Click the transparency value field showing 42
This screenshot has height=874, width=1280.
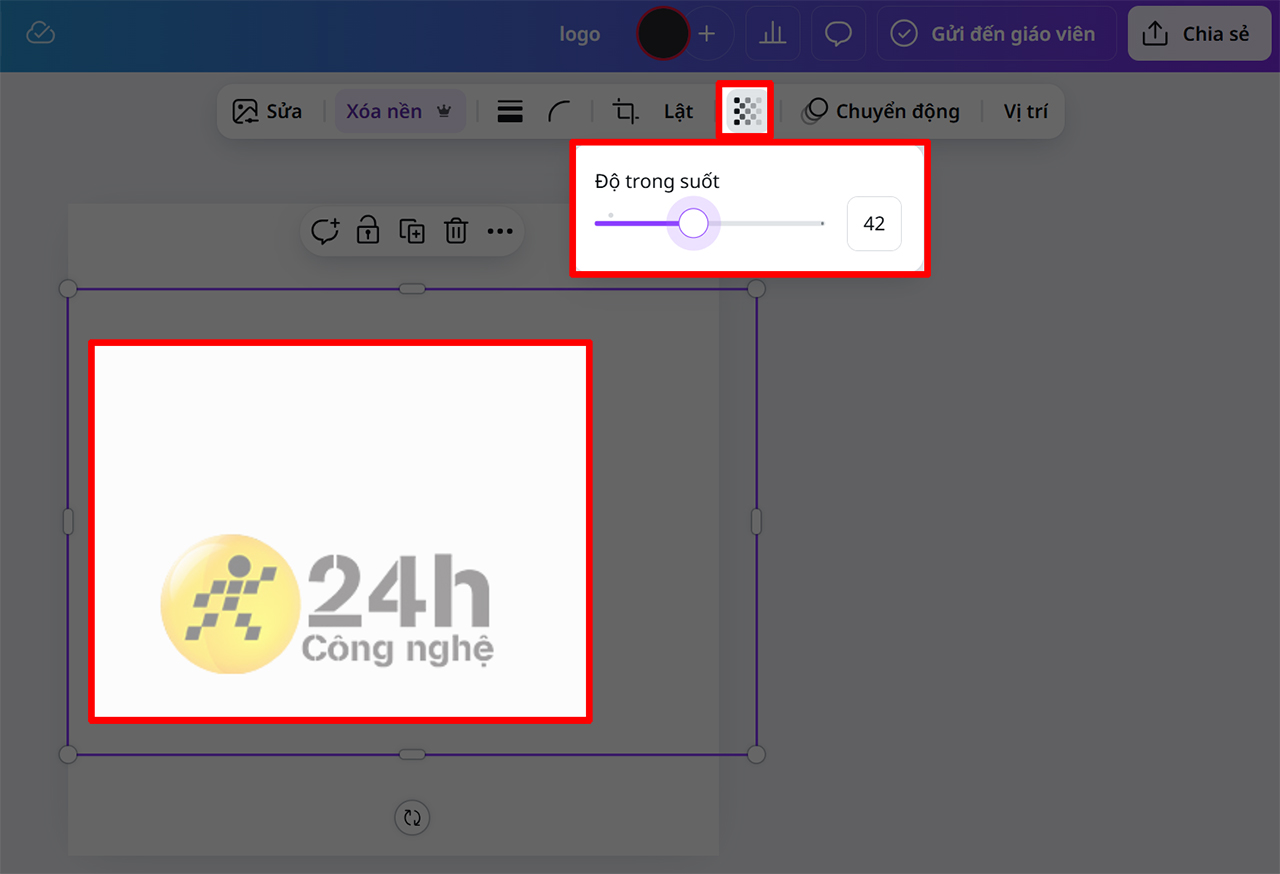874,223
